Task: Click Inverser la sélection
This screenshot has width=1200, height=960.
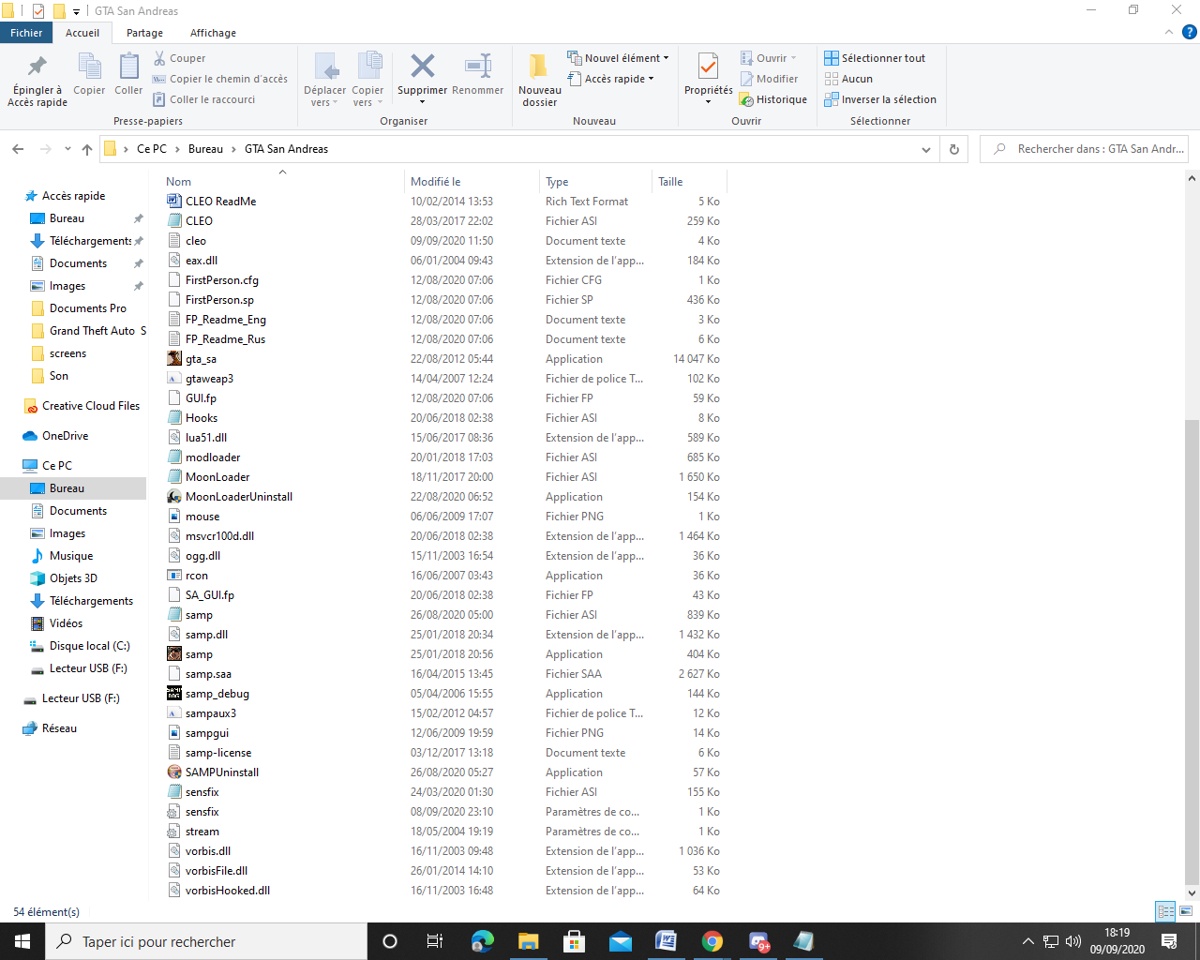Action: (x=880, y=99)
